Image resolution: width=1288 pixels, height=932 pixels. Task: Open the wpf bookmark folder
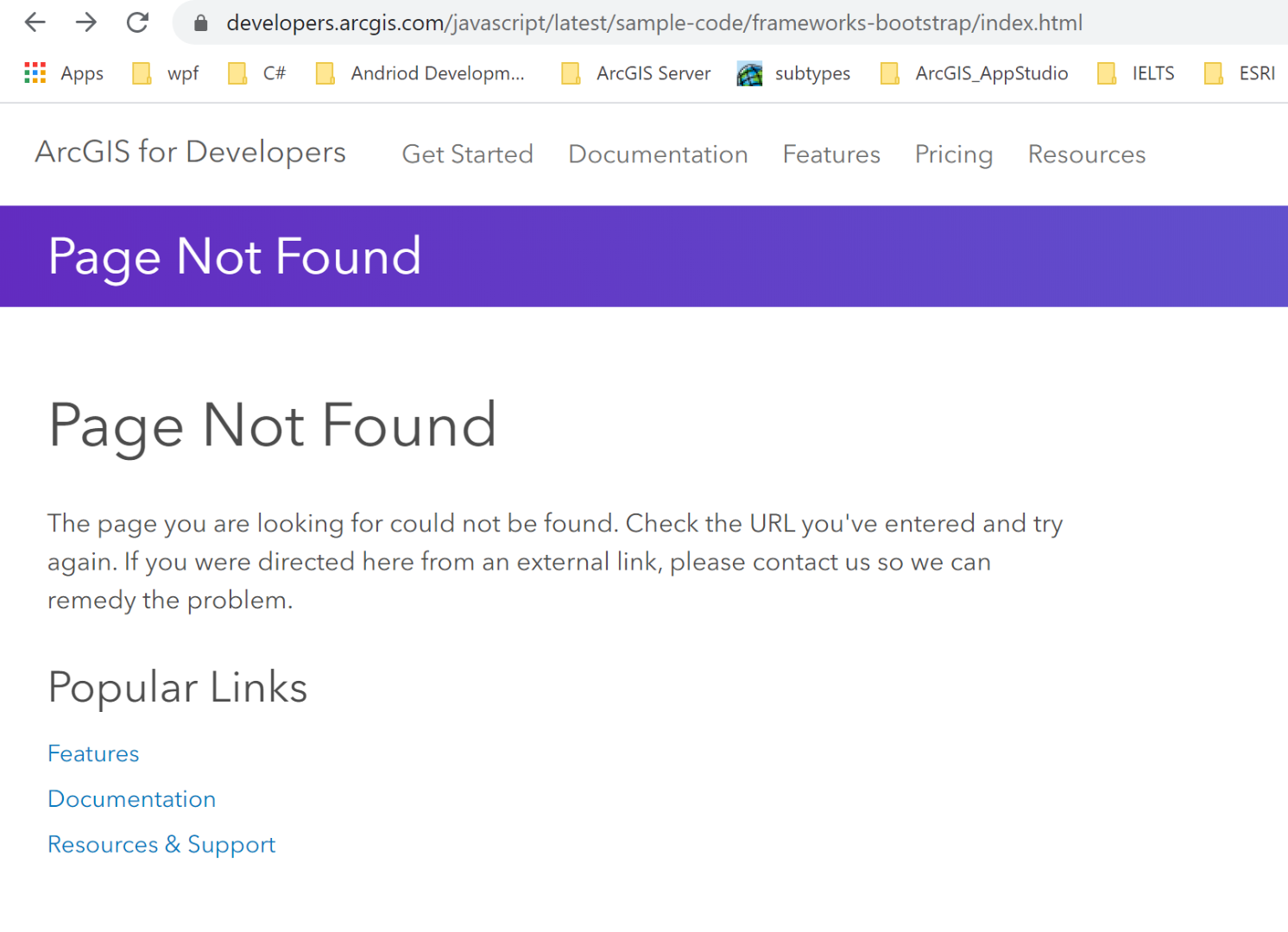pyautogui.click(x=166, y=73)
